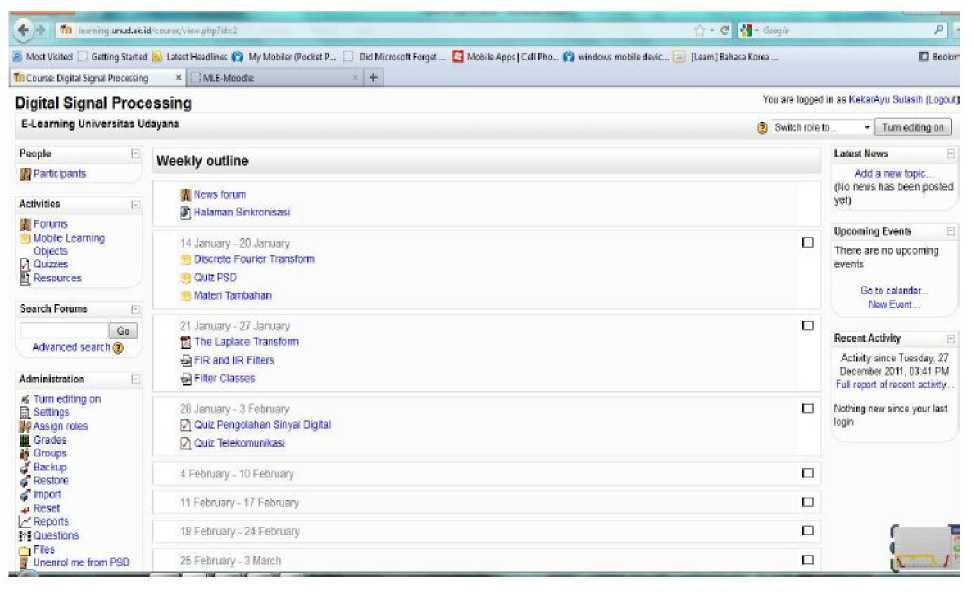
Task: Toggle the 4 February - 10 February week box
Action: coord(807,474)
